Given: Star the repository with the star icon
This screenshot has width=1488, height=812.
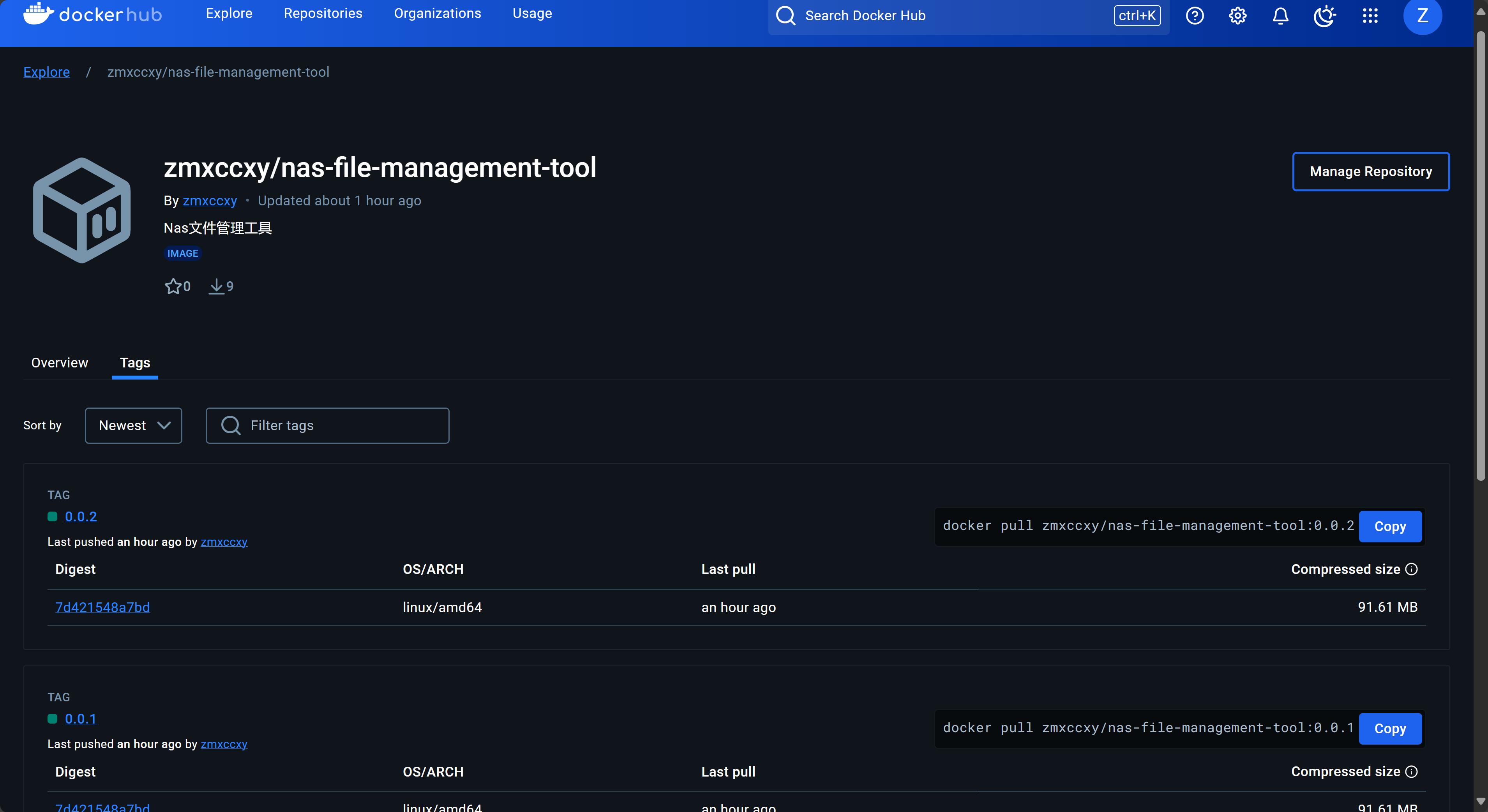Looking at the screenshot, I should click(x=173, y=286).
